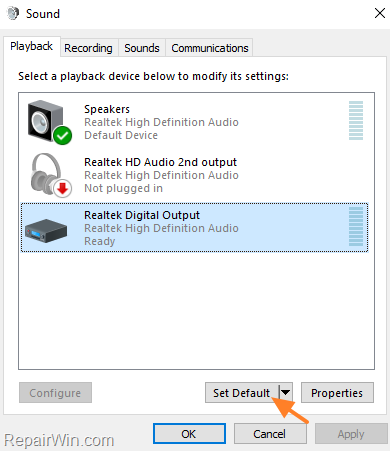Confirm with the OK button
Image resolution: width=390 pixels, height=451 pixels.
(x=189, y=434)
